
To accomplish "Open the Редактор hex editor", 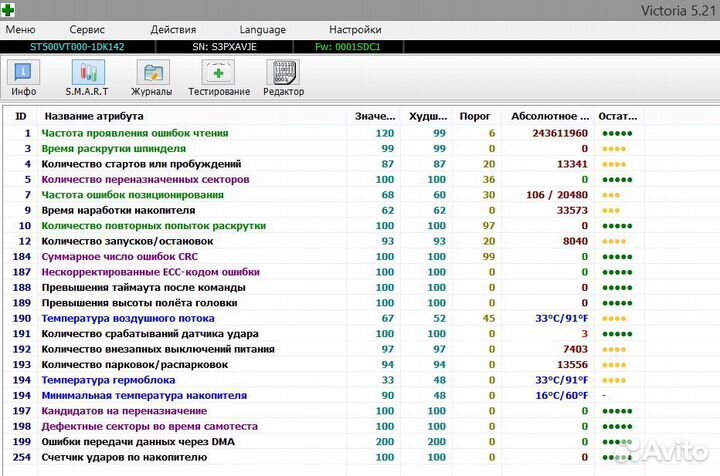I will (283, 77).
